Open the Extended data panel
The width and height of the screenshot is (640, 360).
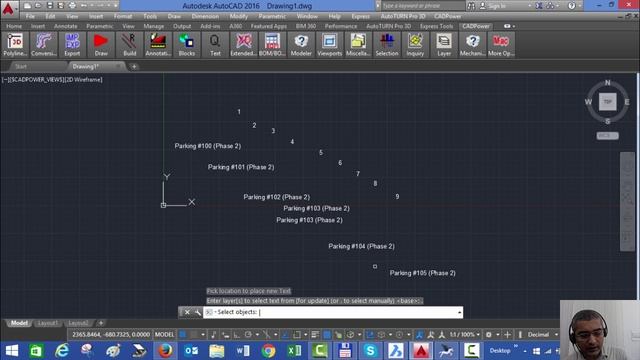244,45
